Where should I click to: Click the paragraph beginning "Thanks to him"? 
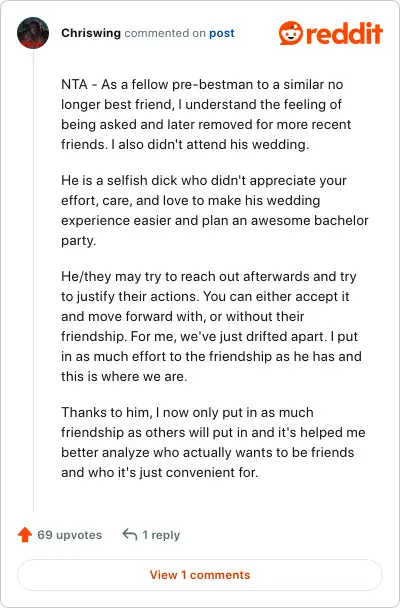213,442
